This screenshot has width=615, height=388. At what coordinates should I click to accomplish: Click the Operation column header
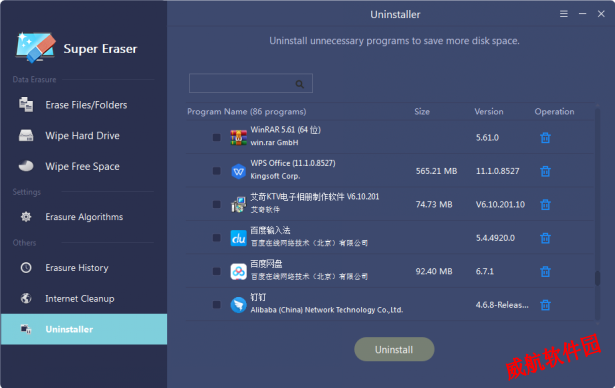click(554, 112)
